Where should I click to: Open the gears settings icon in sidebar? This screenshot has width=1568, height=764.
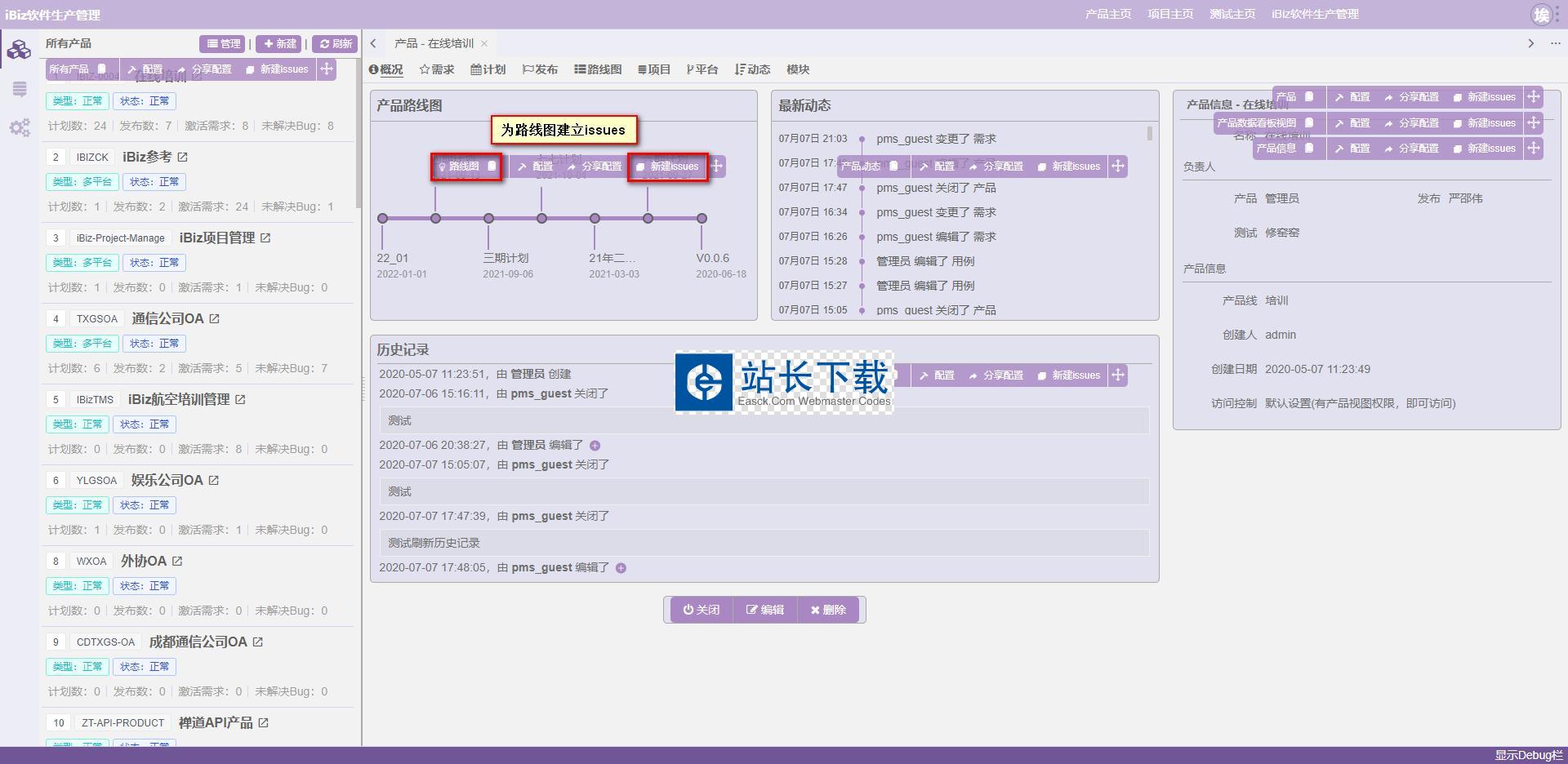click(x=20, y=127)
